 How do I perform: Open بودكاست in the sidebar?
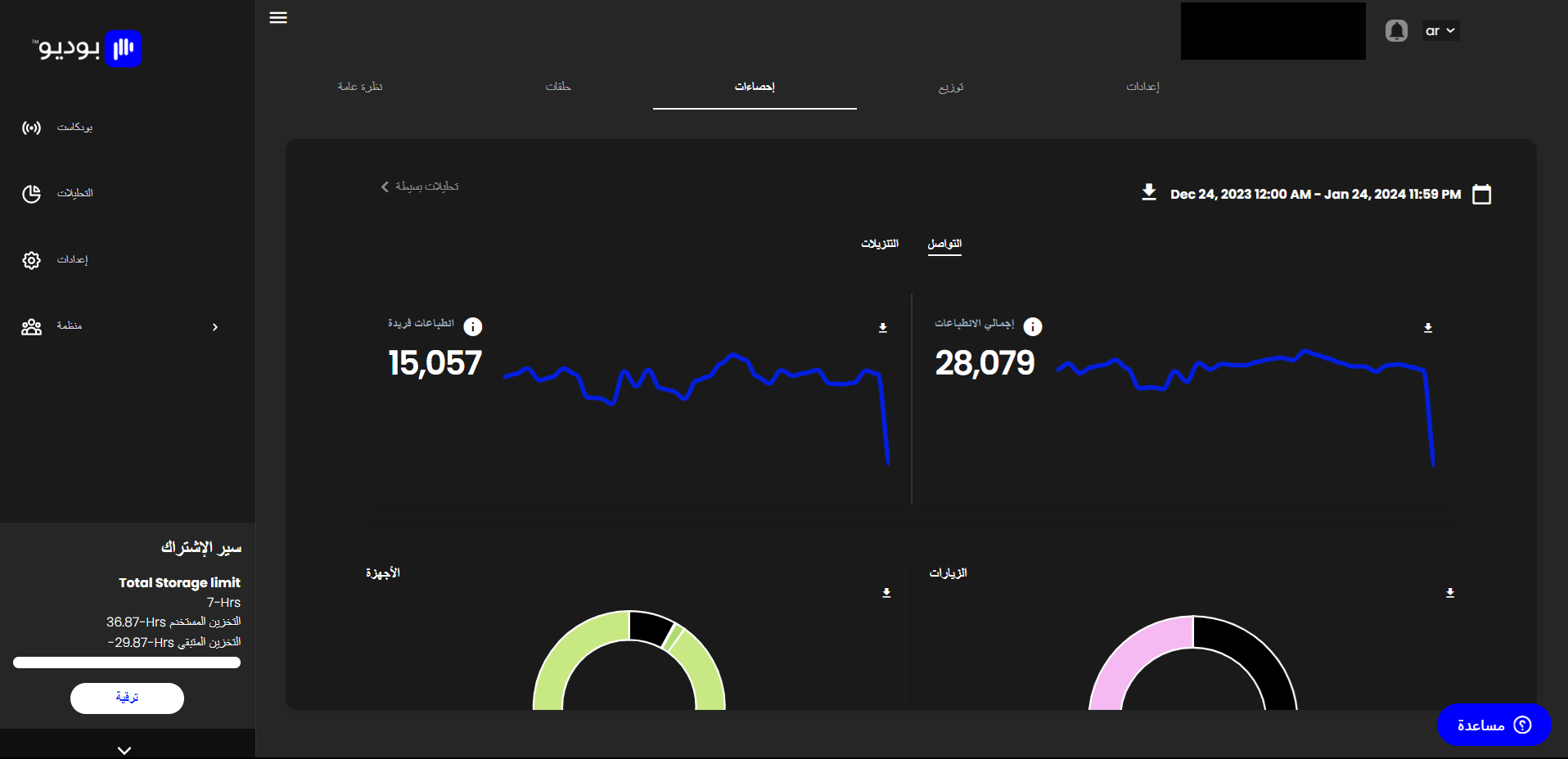click(x=74, y=128)
